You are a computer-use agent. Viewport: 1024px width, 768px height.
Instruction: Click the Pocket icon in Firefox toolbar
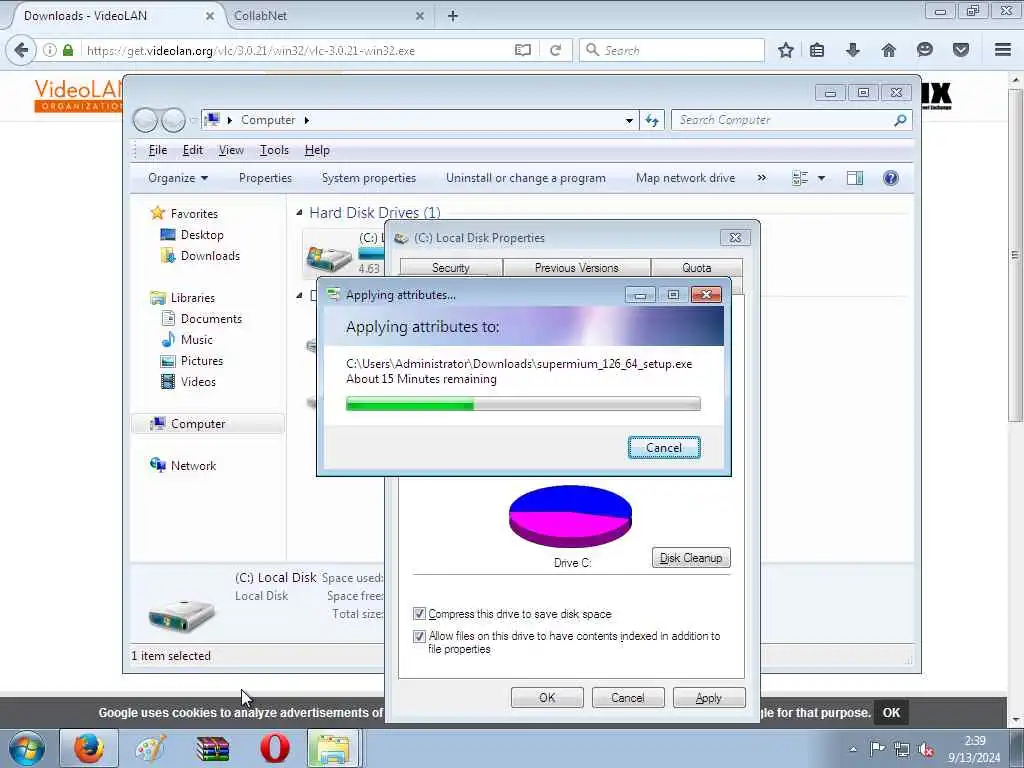point(961,50)
